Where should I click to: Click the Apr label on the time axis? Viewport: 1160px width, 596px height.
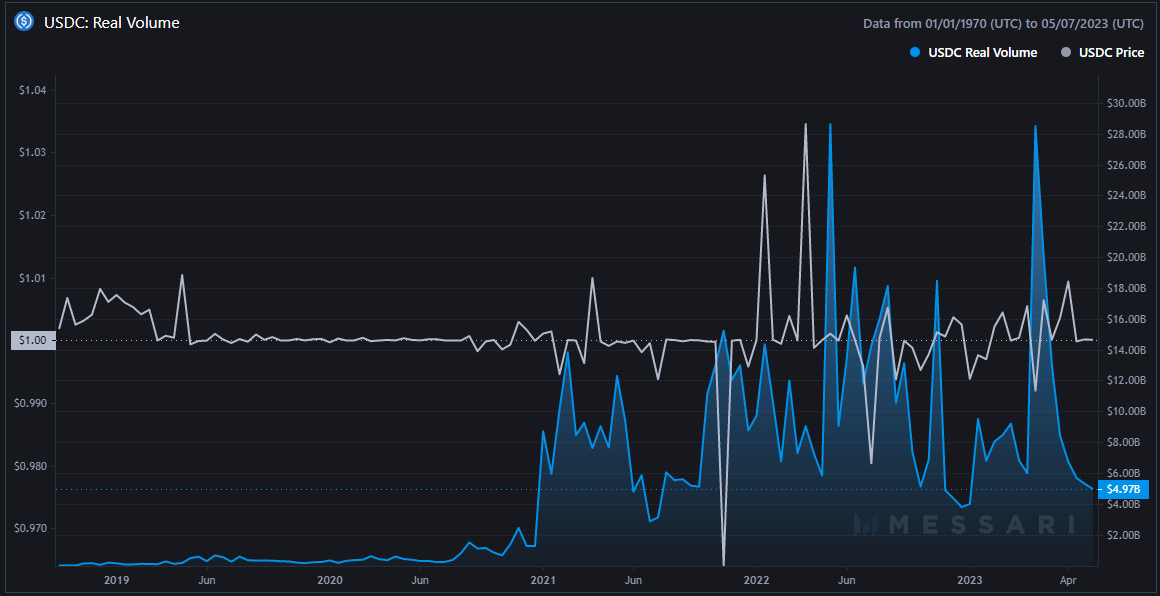point(1068,580)
